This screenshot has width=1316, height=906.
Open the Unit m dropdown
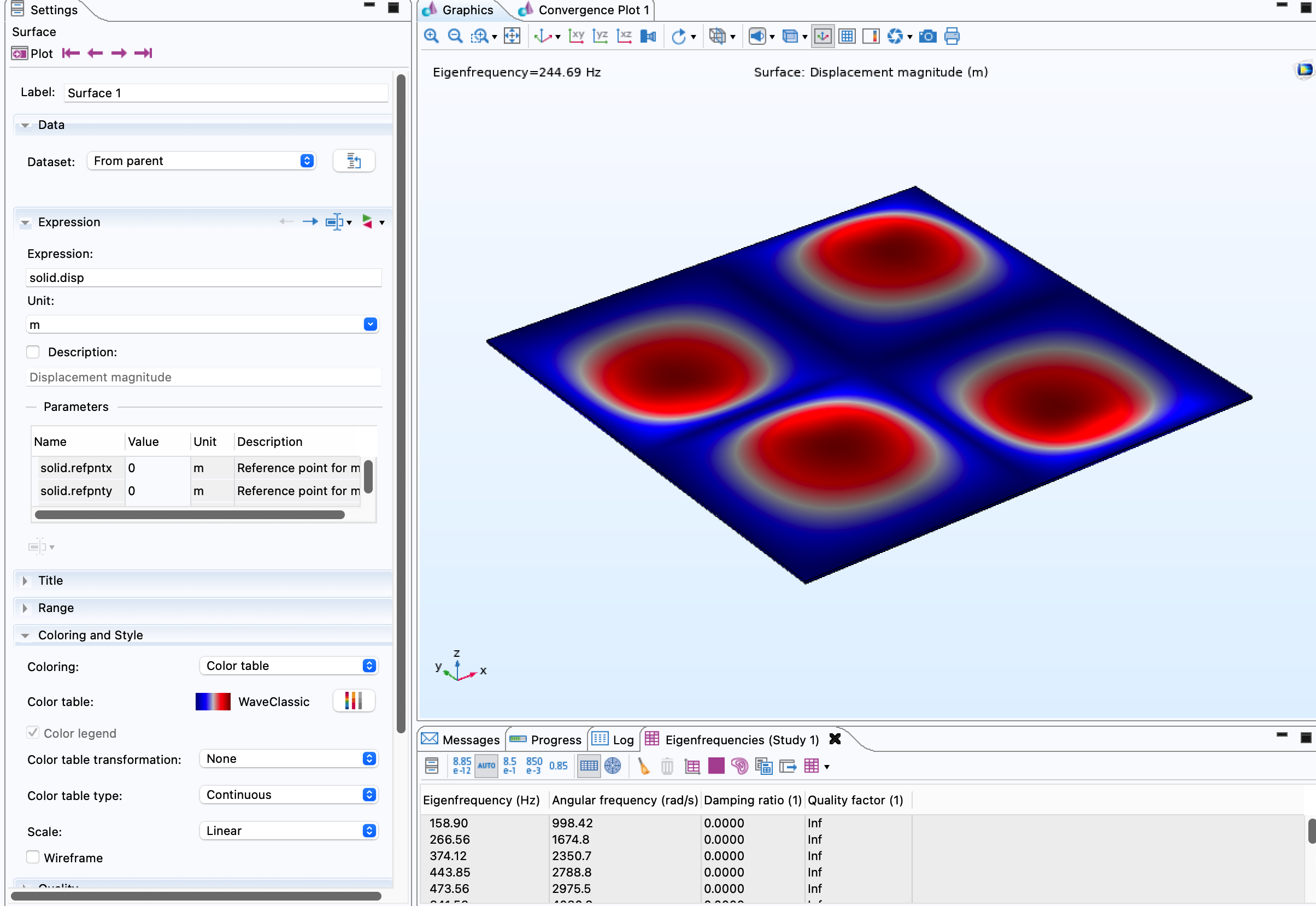tap(369, 324)
